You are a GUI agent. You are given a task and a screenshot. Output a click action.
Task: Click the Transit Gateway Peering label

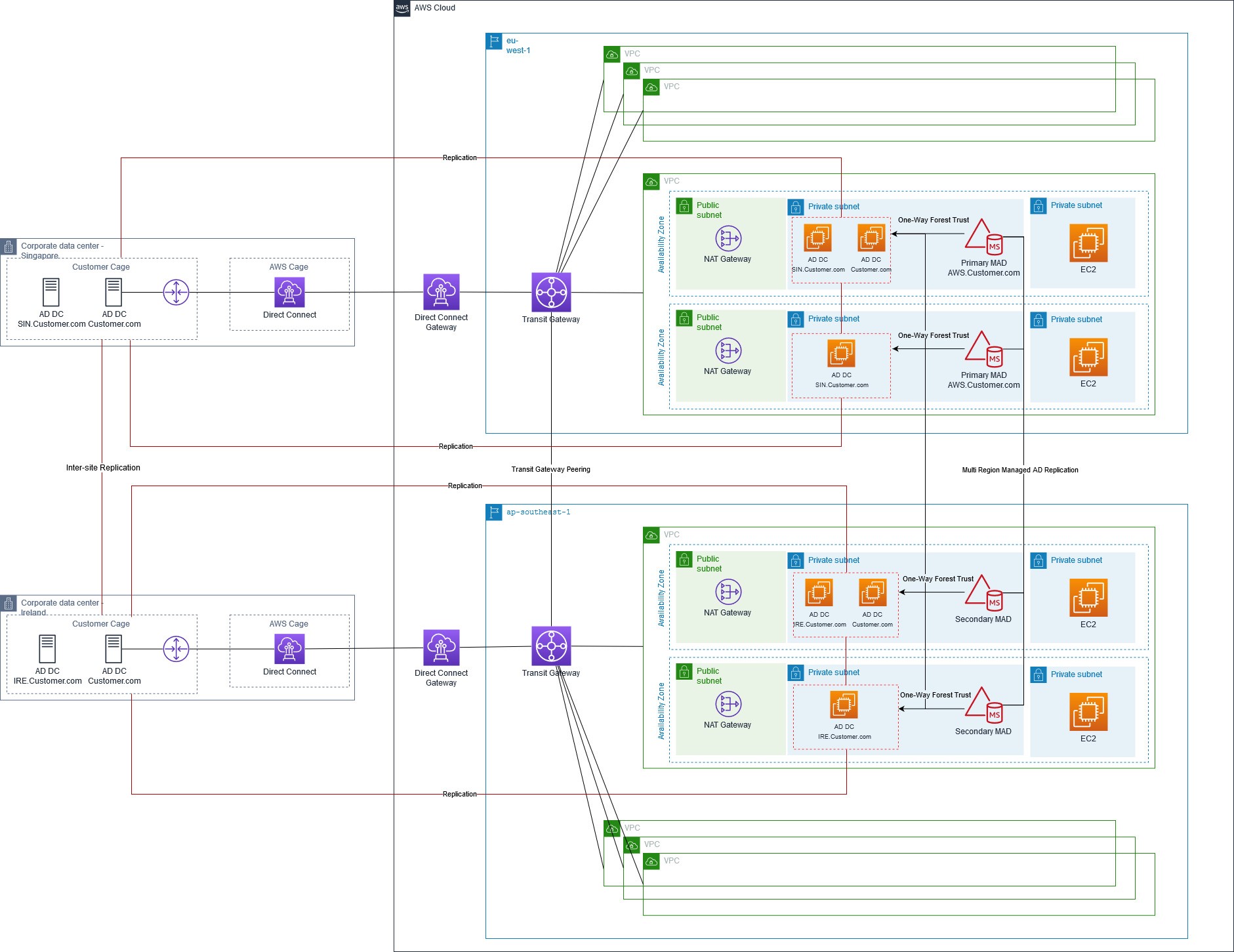point(551,470)
